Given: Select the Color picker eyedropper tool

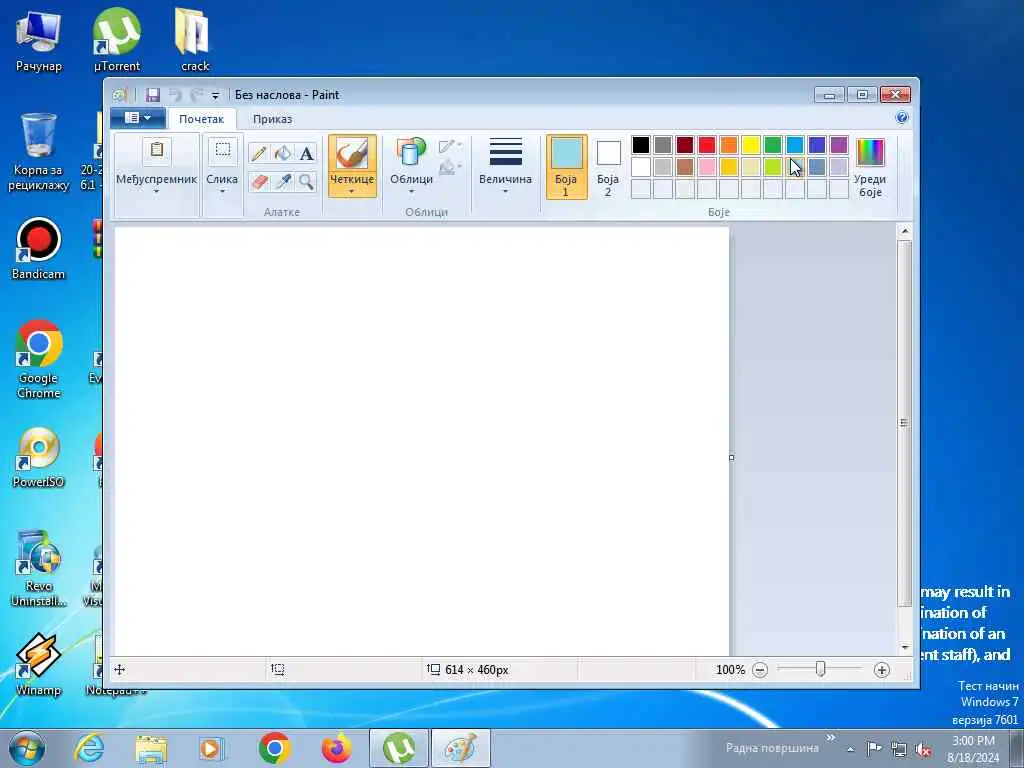Looking at the screenshot, I should tap(283, 182).
